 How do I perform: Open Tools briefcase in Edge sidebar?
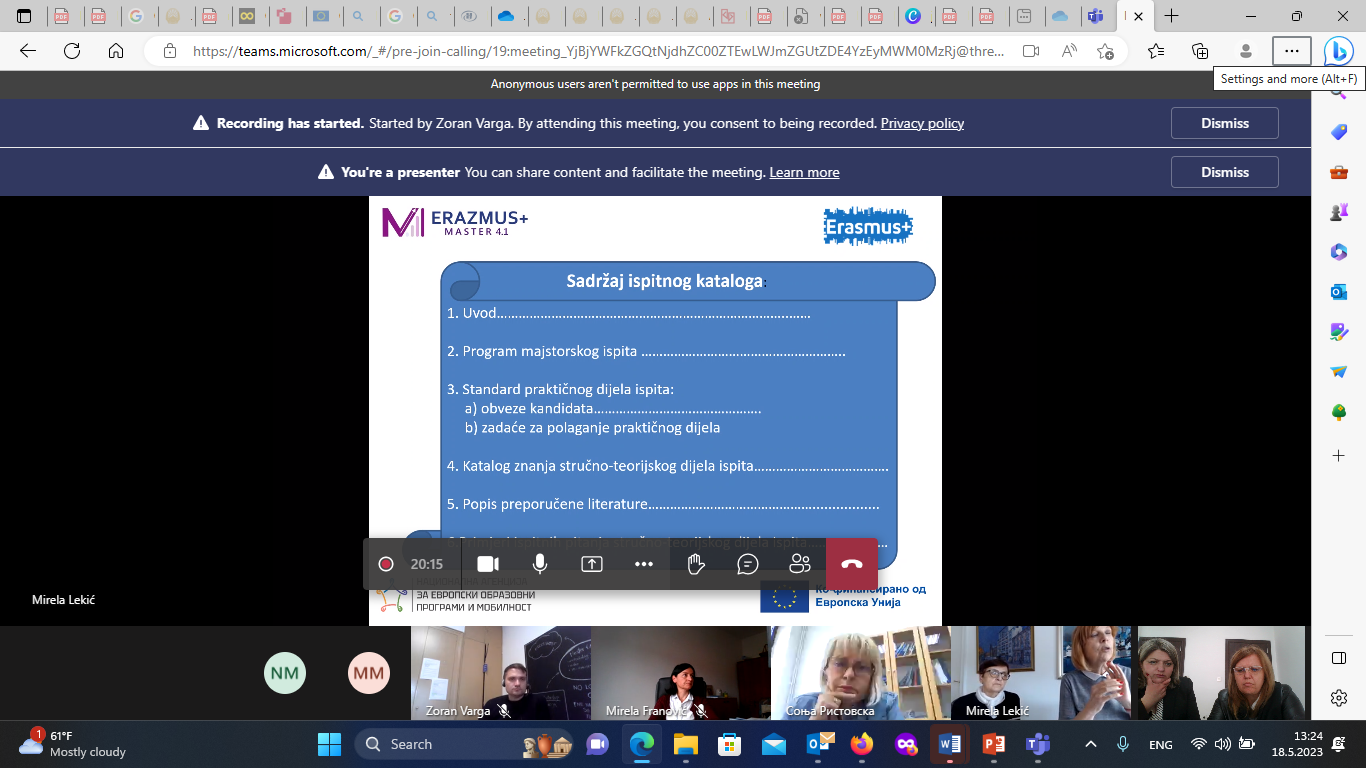click(x=1339, y=172)
